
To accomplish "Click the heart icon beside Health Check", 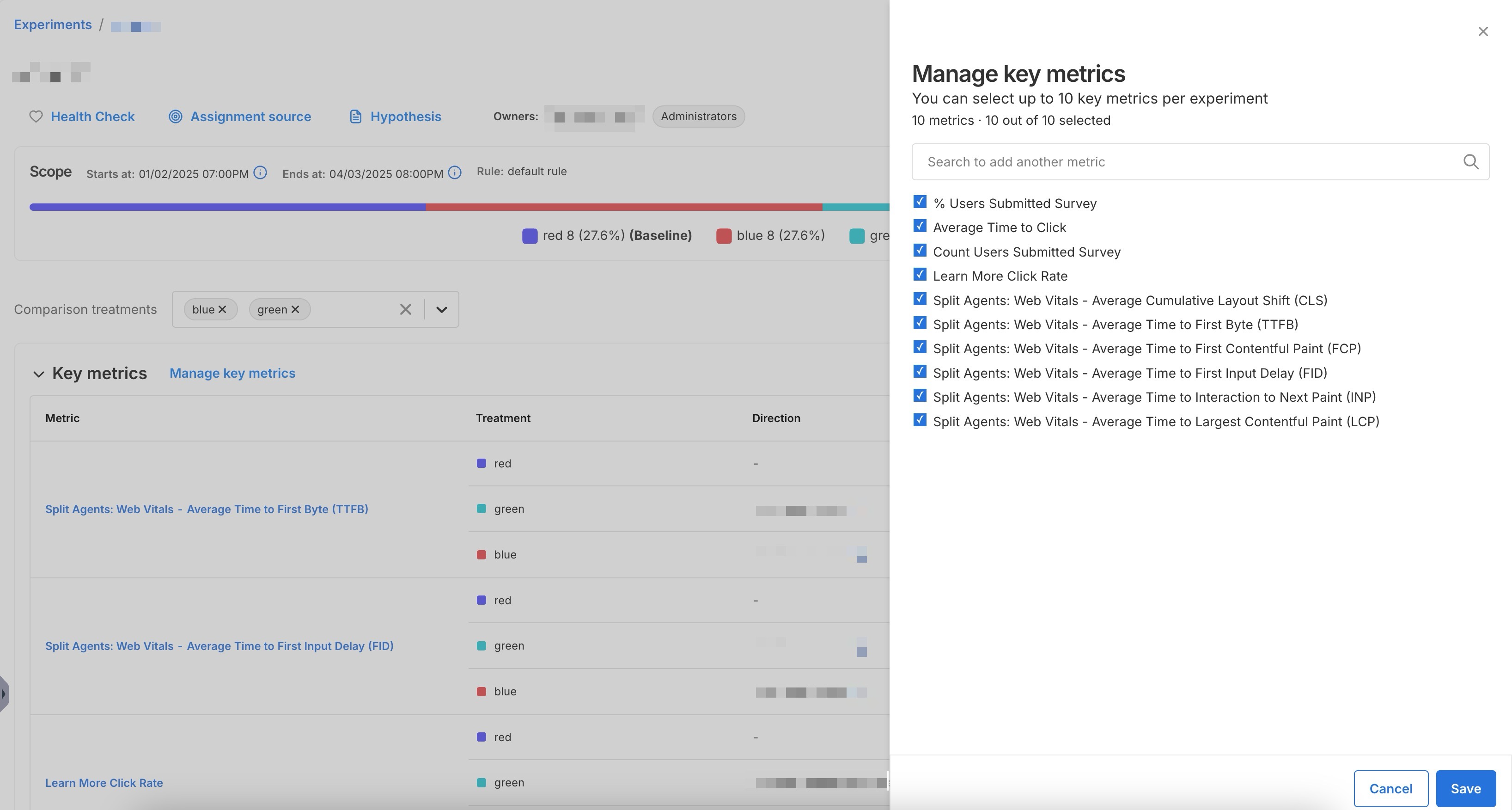I will click(36, 117).
